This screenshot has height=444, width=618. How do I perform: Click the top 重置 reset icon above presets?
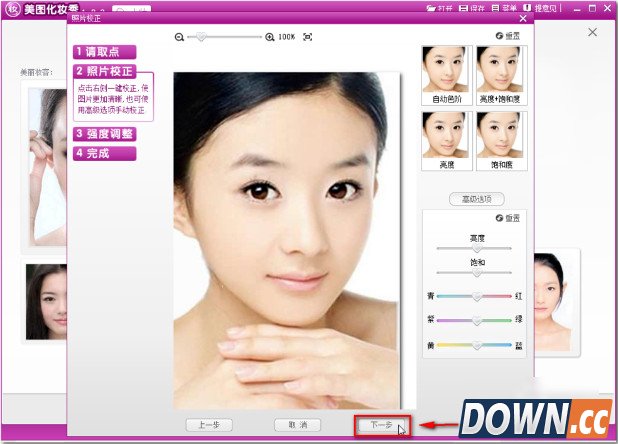[499, 35]
